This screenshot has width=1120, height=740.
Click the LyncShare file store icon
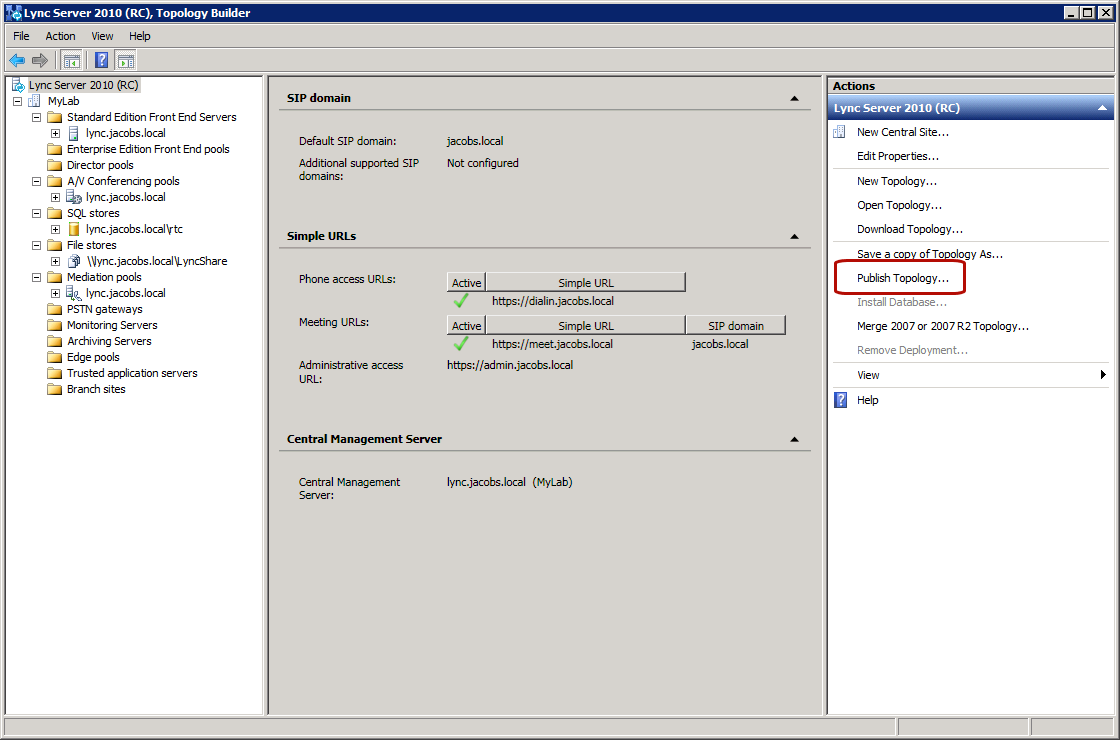(74, 261)
